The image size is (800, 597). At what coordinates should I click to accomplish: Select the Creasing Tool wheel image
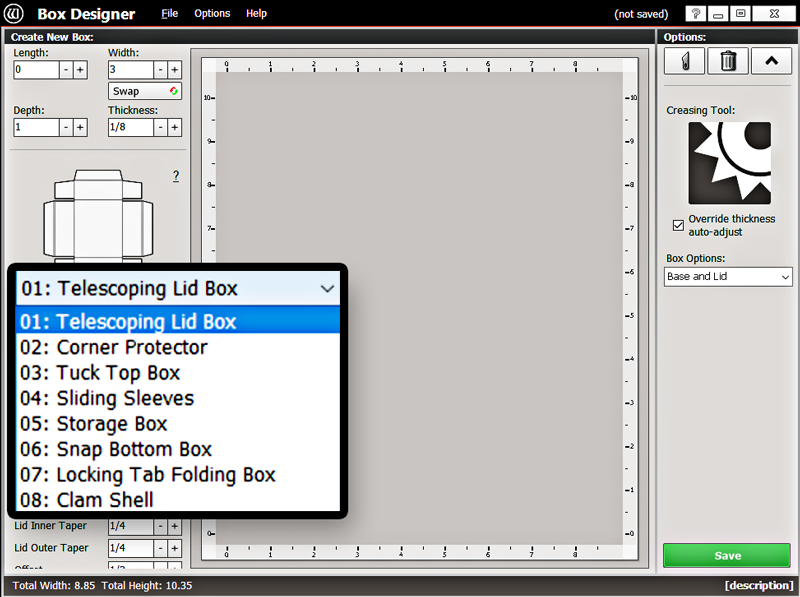730,163
